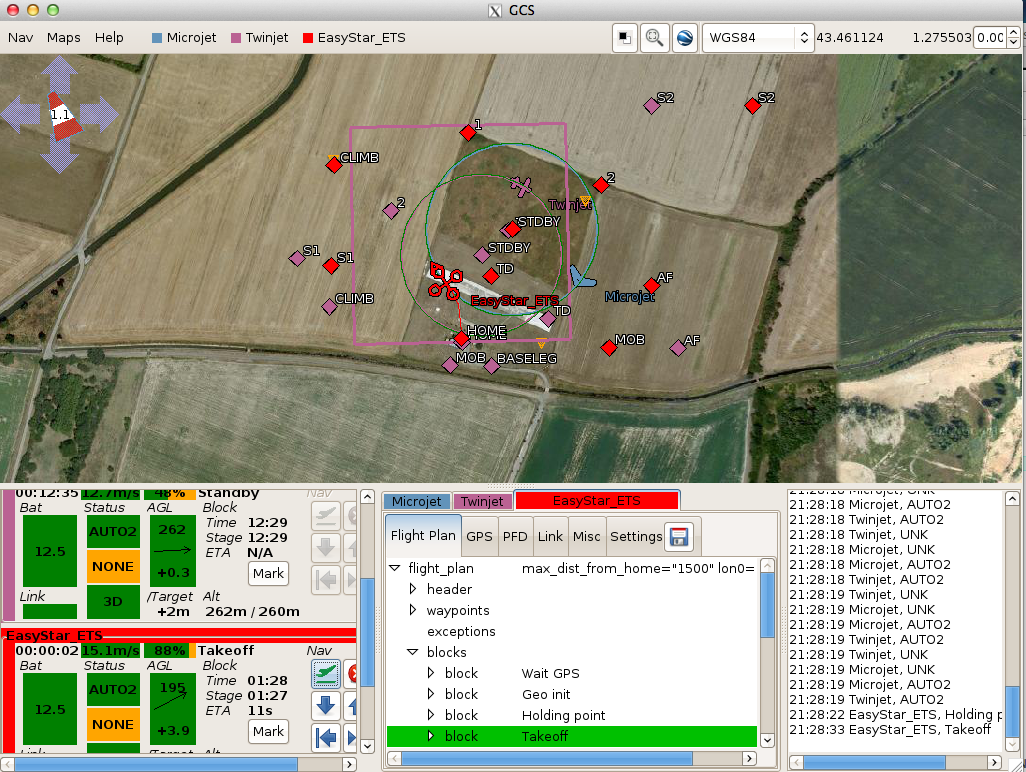This screenshot has height=772, width=1026.
Task: Open the Maps menu
Action: (63, 38)
